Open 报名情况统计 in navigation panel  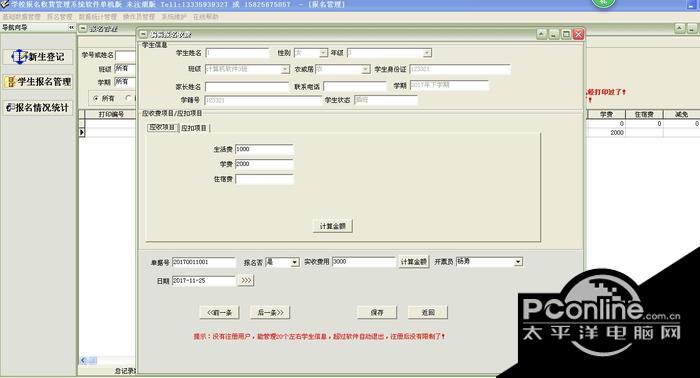[38, 108]
